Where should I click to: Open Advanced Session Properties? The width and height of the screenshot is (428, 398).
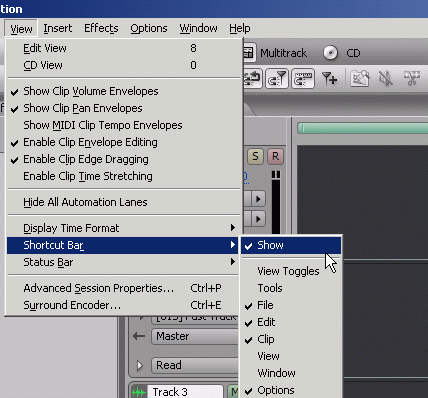[124, 288]
